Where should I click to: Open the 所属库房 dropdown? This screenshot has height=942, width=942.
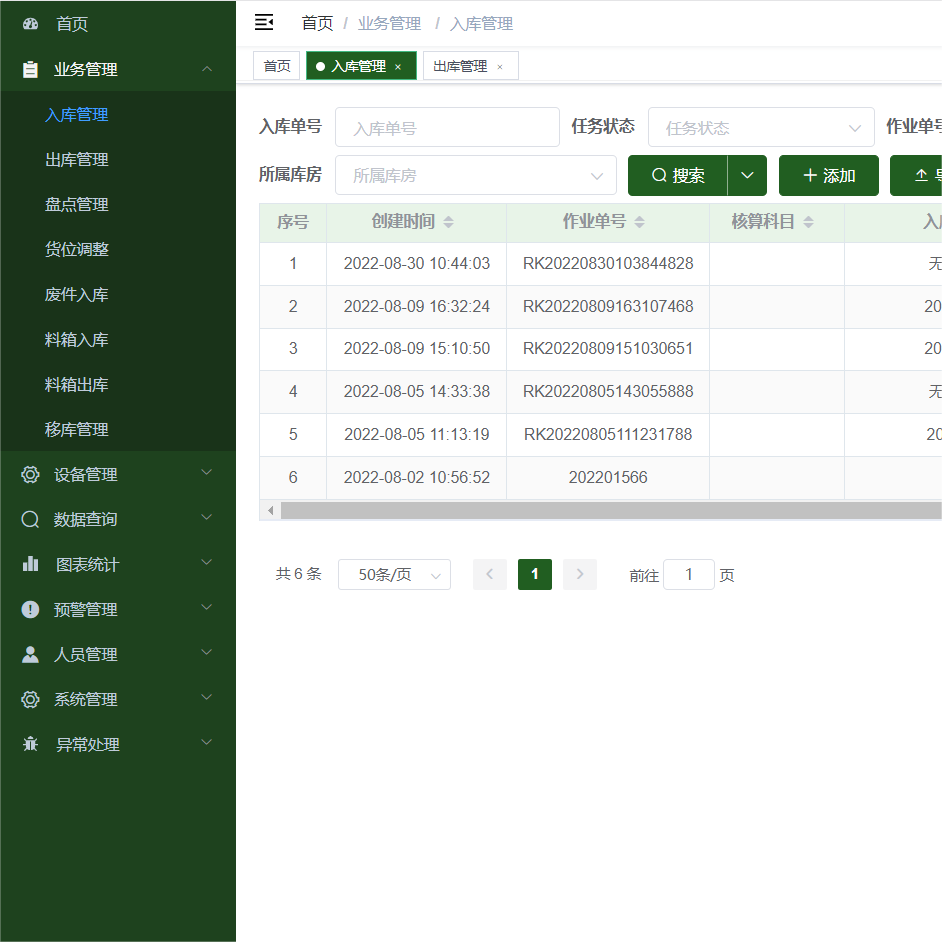[x=475, y=176]
